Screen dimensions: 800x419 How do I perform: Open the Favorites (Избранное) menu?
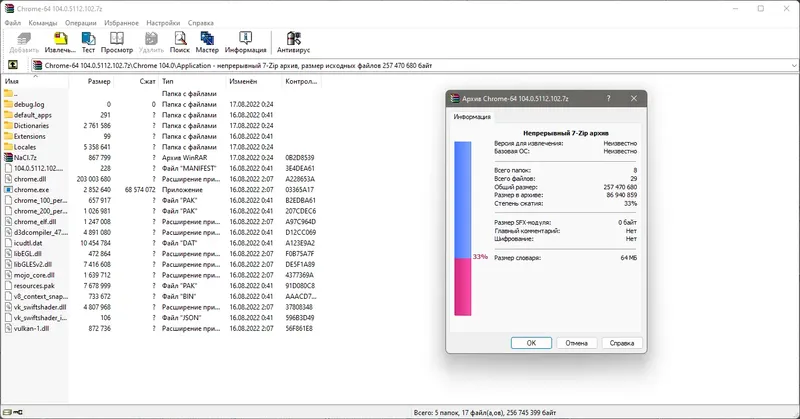pyautogui.click(x=121, y=23)
